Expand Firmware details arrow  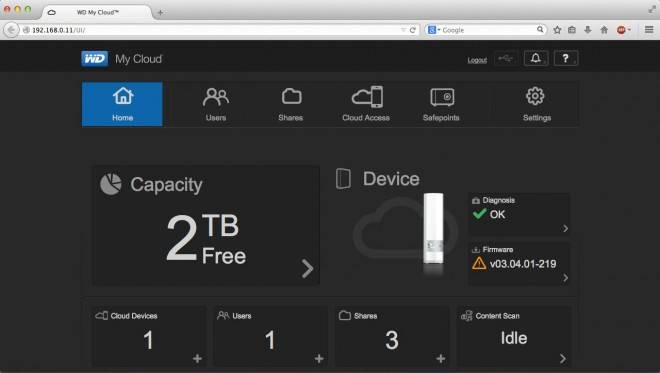click(565, 278)
